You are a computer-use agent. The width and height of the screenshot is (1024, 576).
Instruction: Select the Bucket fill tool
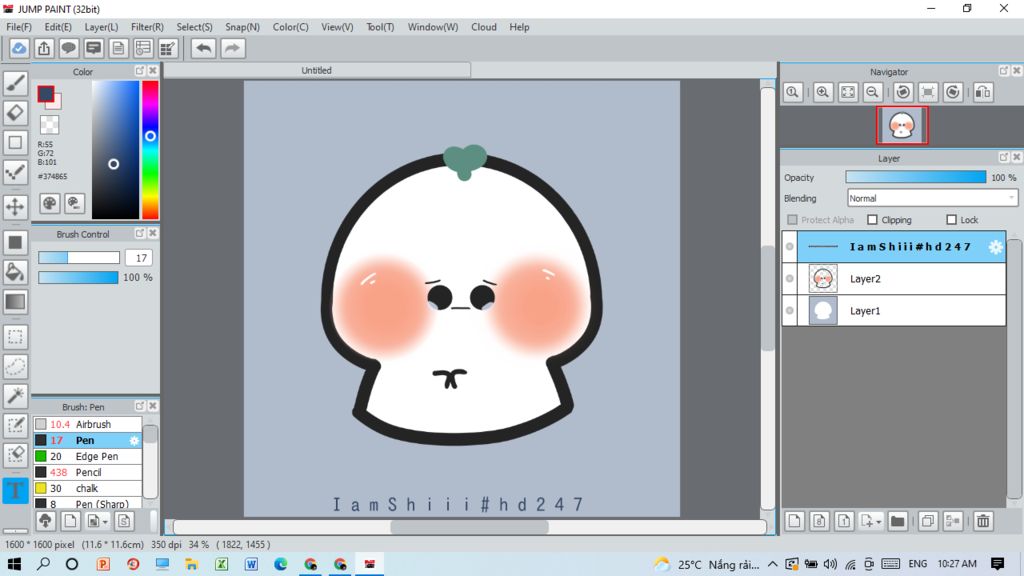15,272
